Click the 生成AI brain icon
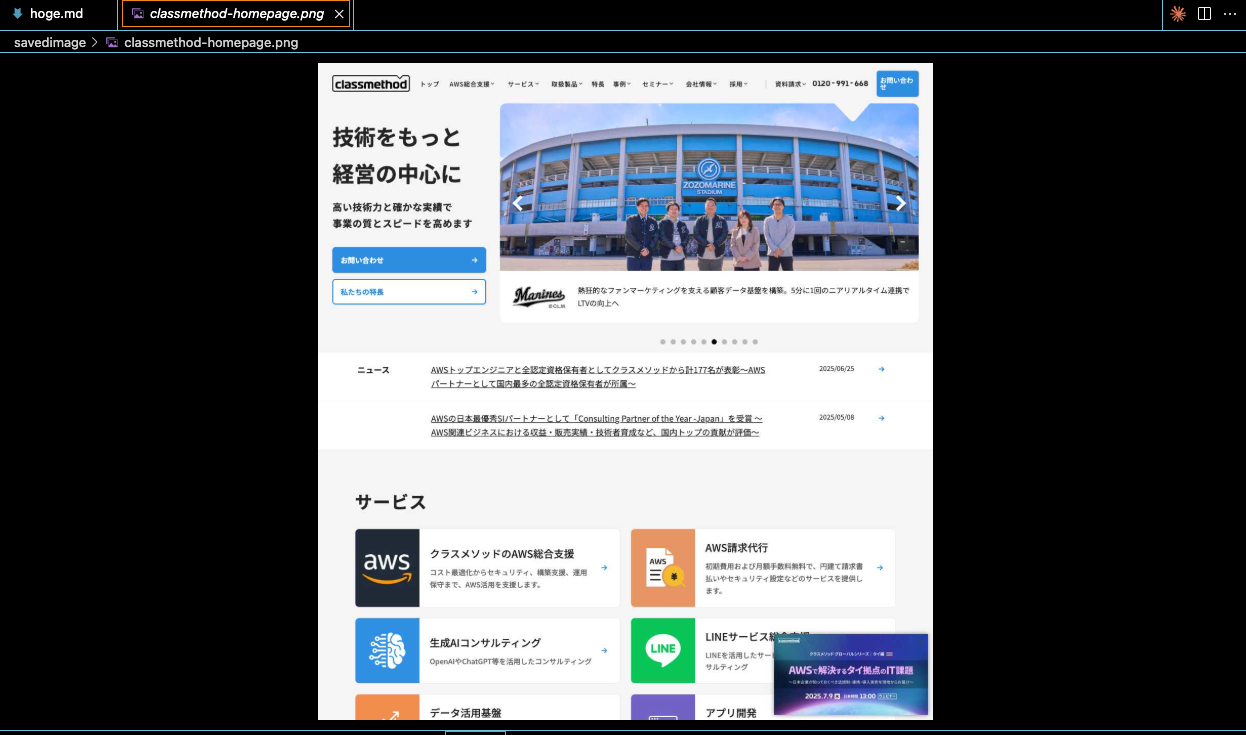 [x=387, y=650]
